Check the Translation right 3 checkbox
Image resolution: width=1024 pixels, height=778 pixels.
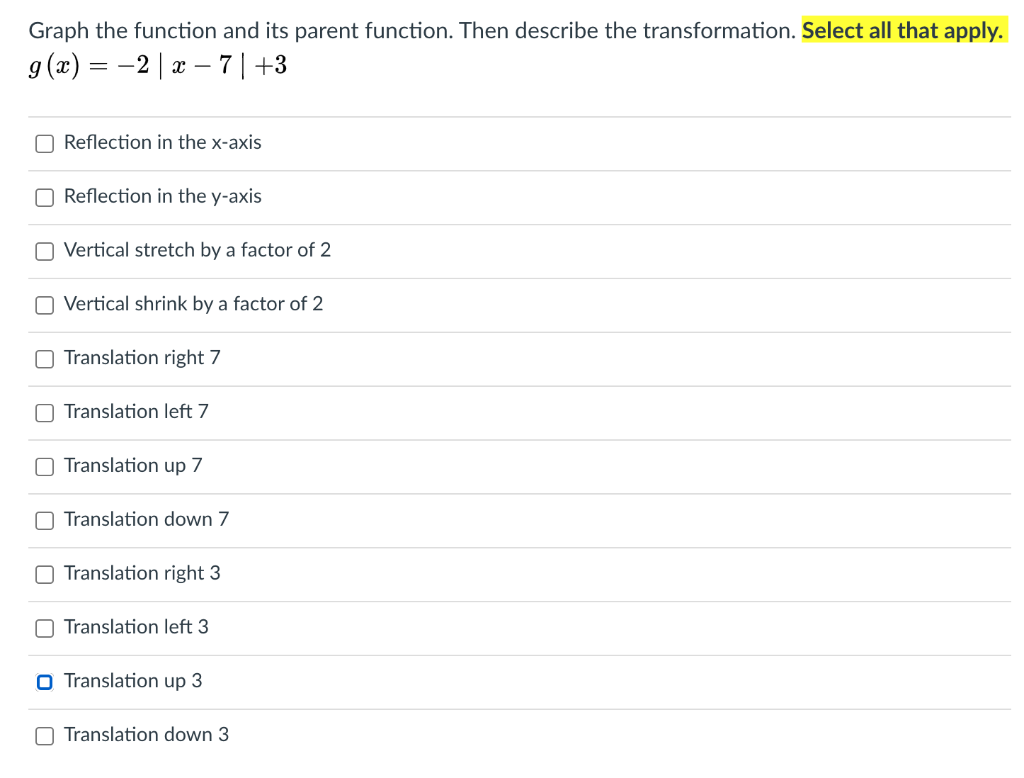point(44,574)
